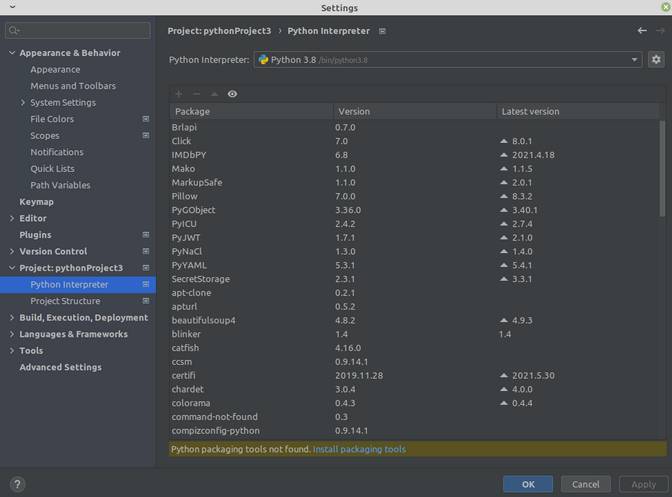Viewport: 672px width, 497px height.
Task: Click the back navigation arrow
Action: (642, 30)
